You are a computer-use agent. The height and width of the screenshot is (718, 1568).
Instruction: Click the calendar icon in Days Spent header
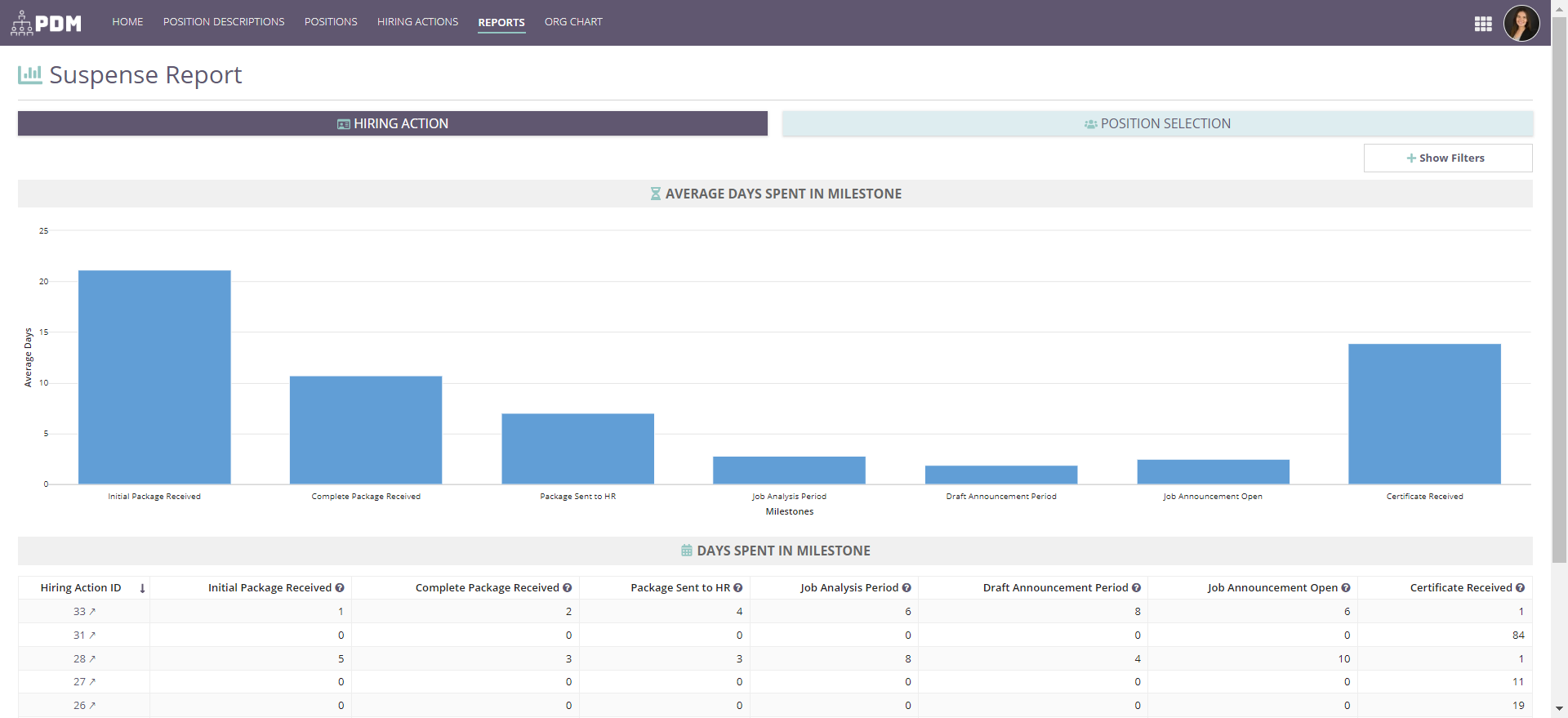pyautogui.click(x=687, y=551)
